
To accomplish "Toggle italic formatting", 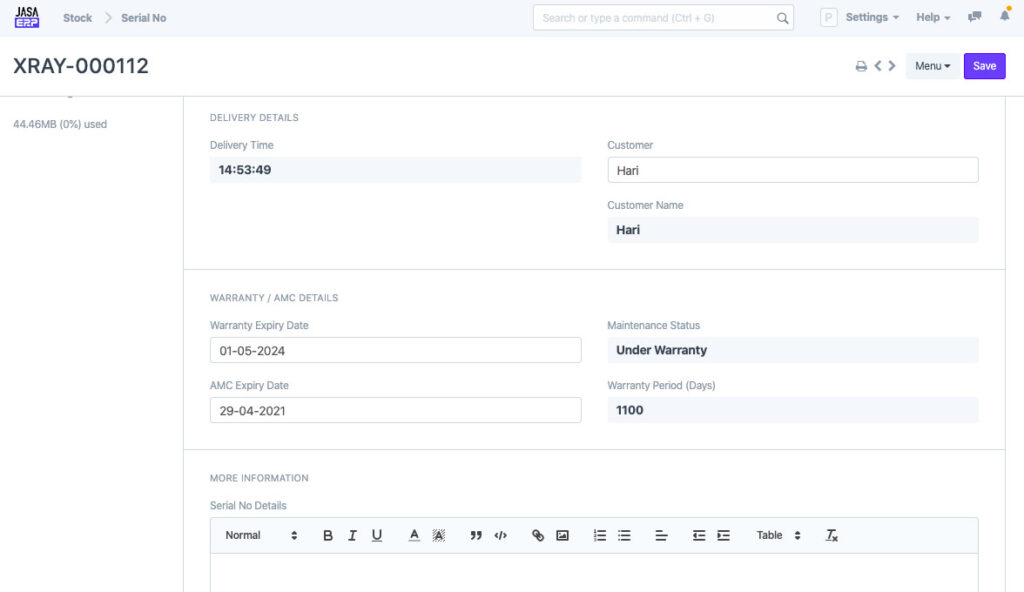I will point(352,536).
